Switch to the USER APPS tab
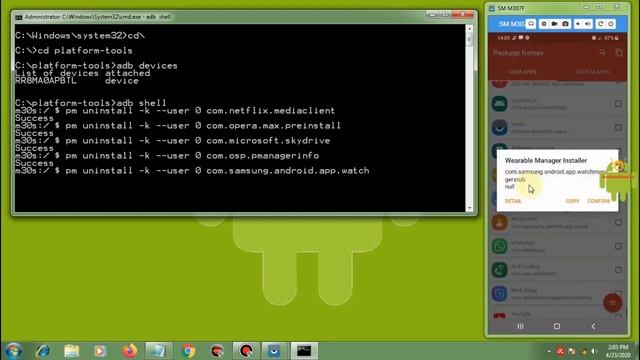This screenshot has width=640, height=360. 522,72
